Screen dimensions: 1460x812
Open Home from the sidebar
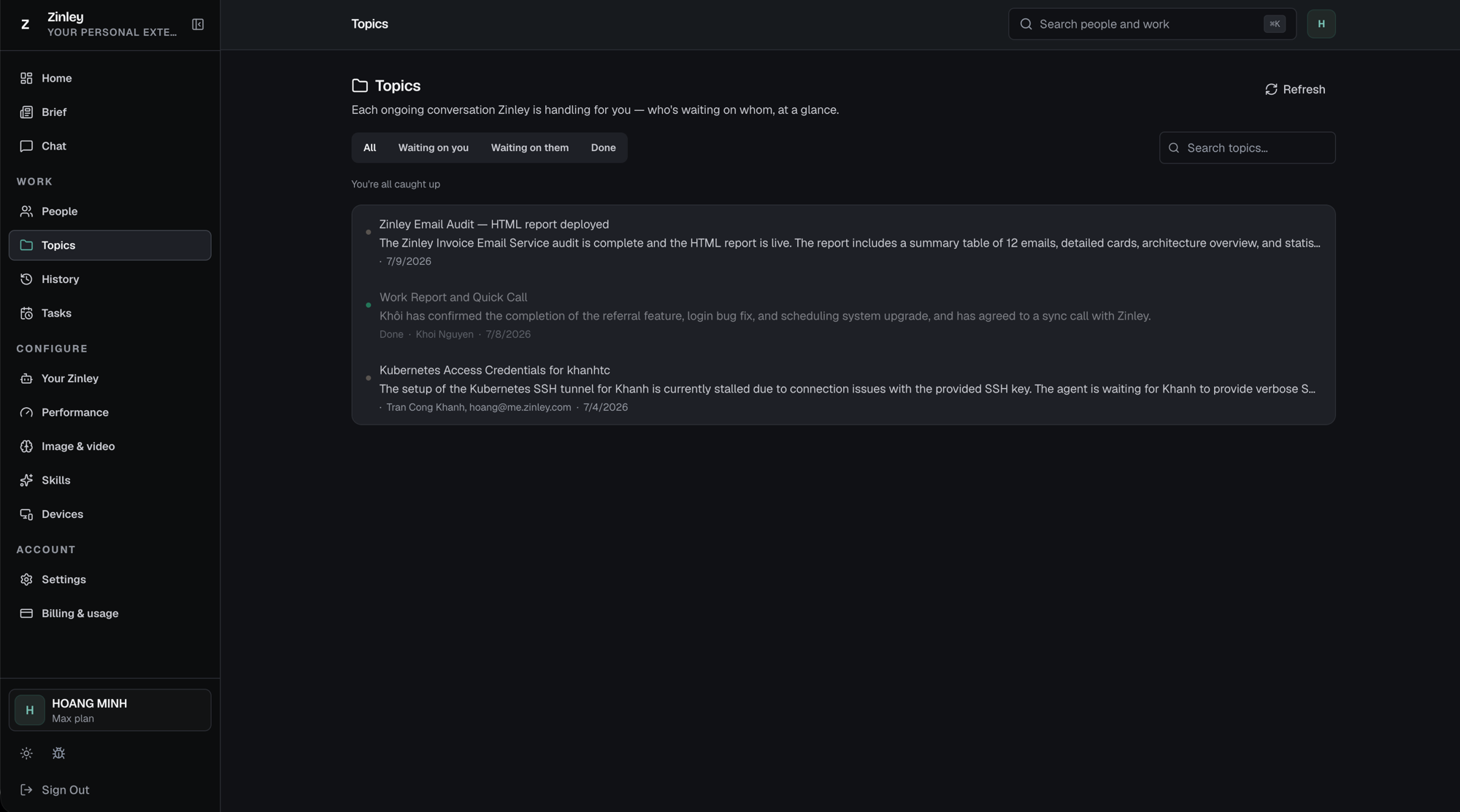tap(109, 78)
